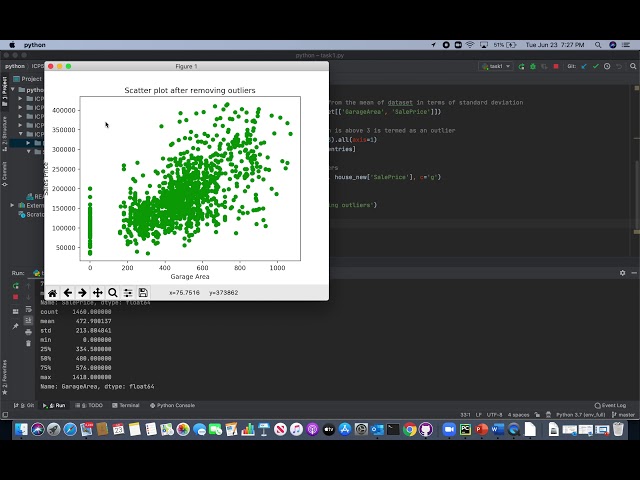Viewport: 640px width, 480px height.
Task: Open PyCharm from the Dock
Action: [x=465, y=429]
